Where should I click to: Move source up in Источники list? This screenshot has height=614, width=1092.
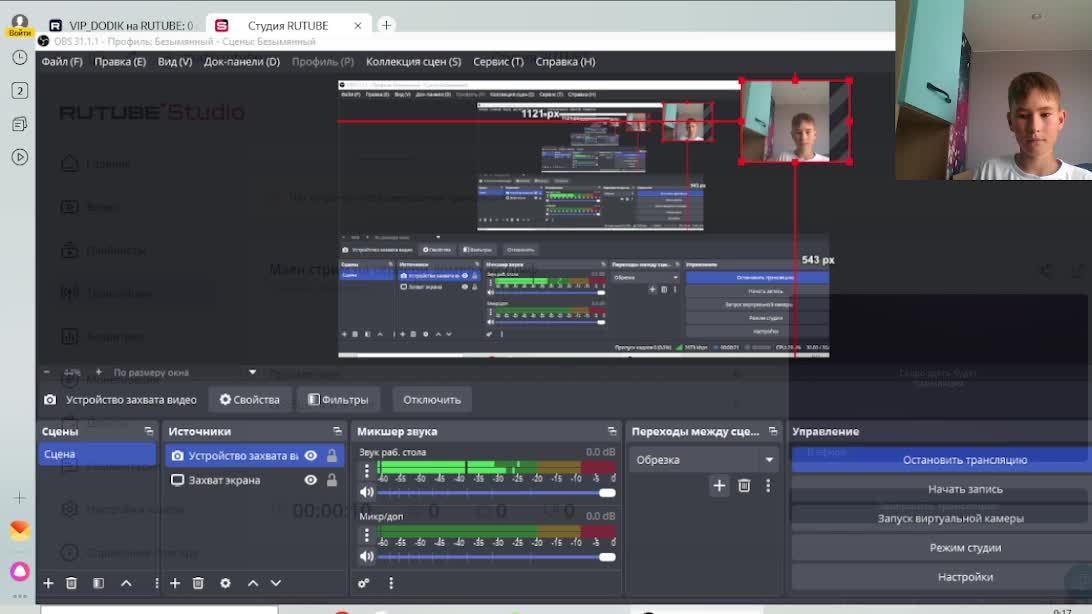click(x=253, y=583)
